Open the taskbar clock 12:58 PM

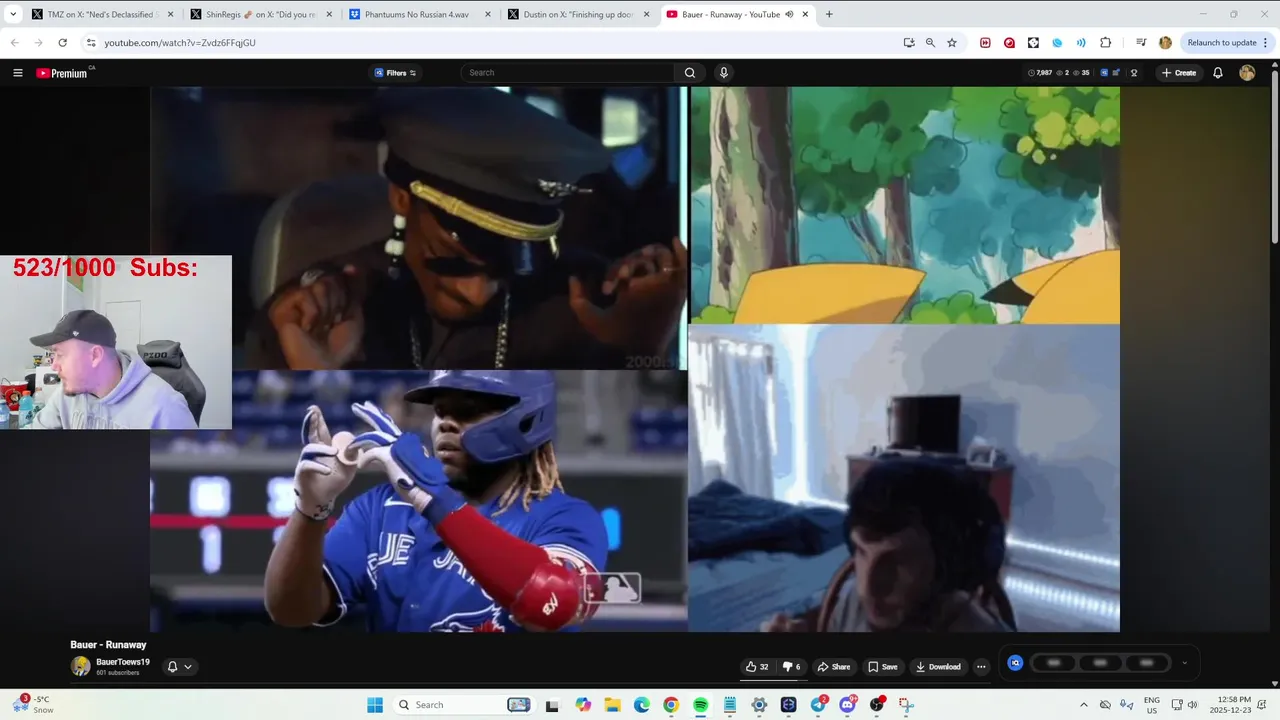click(1230, 705)
